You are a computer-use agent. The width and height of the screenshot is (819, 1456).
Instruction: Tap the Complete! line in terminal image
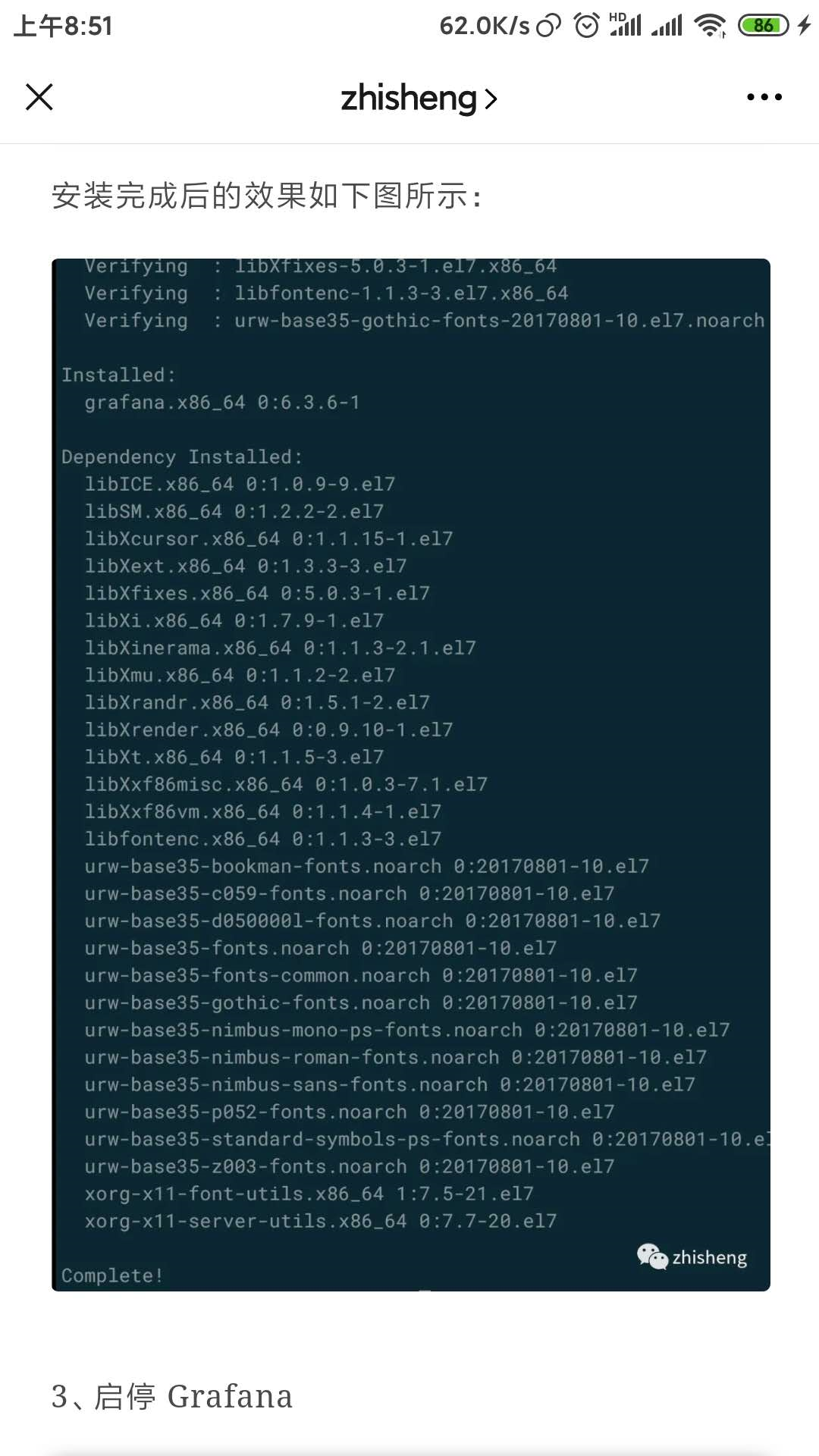click(112, 1276)
